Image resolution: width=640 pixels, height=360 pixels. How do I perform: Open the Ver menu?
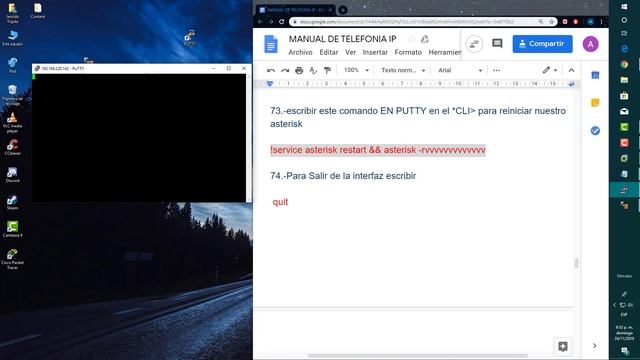coord(350,52)
